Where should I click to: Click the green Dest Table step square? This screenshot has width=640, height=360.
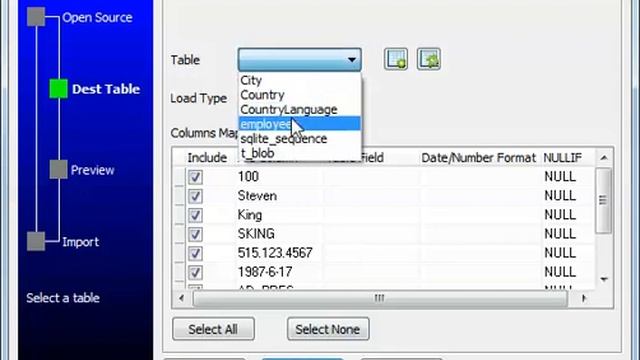[x=58, y=89]
